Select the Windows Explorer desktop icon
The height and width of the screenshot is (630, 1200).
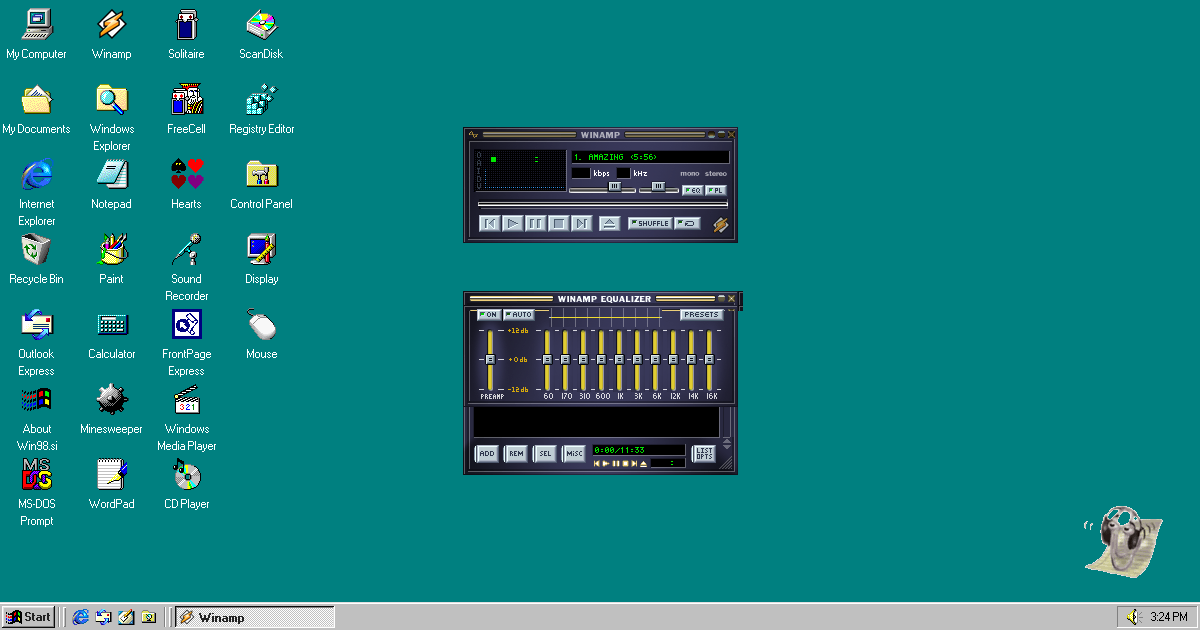click(x=111, y=118)
